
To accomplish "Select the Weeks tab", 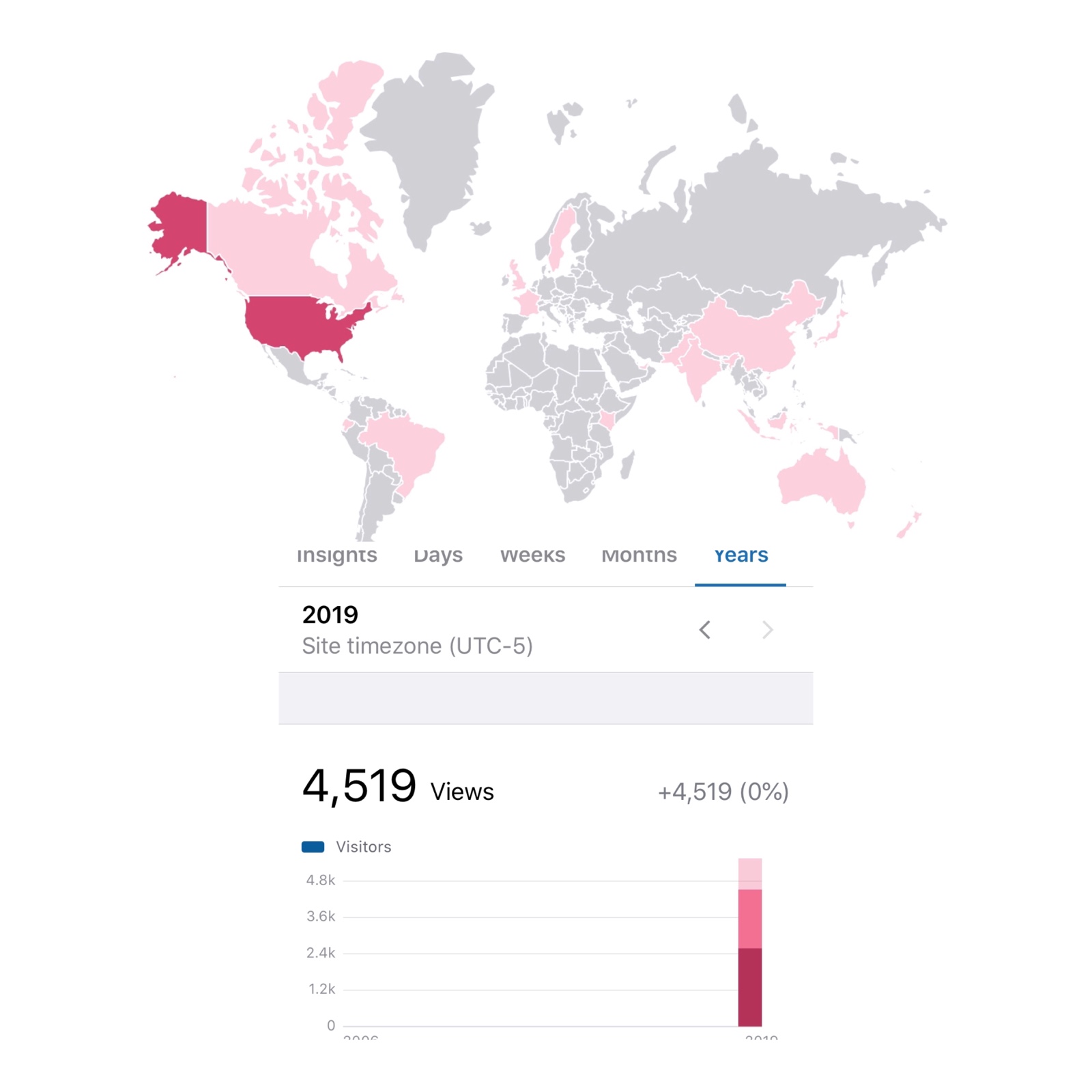I will pyautogui.click(x=532, y=556).
